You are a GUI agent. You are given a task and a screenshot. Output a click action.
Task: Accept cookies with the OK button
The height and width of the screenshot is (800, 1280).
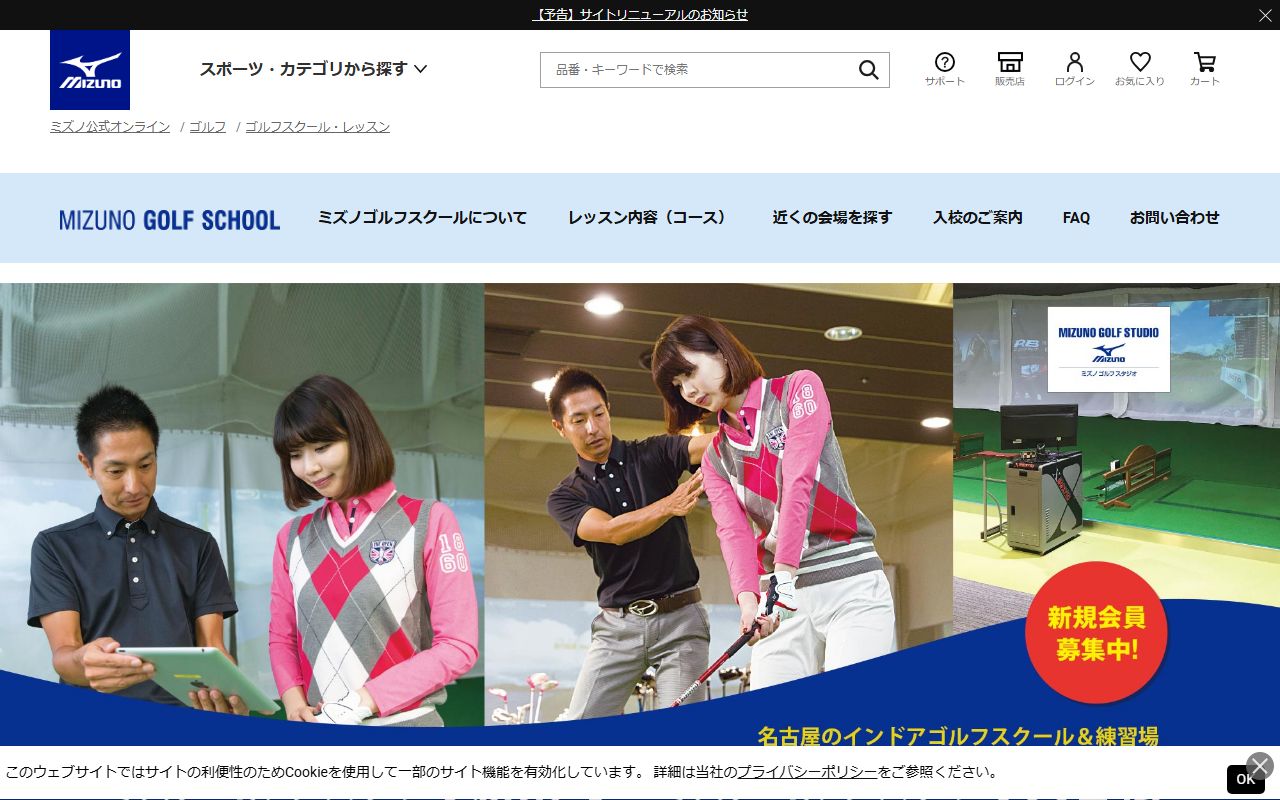click(x=1245, y=779)
